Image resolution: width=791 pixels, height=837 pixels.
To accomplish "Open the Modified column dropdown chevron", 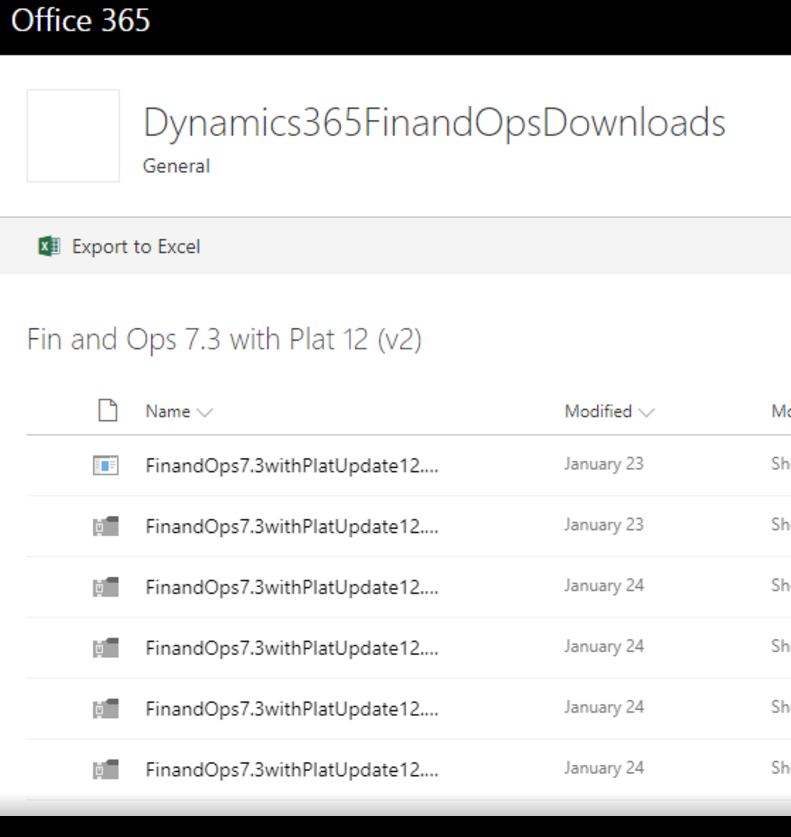I will pos(646,413).
